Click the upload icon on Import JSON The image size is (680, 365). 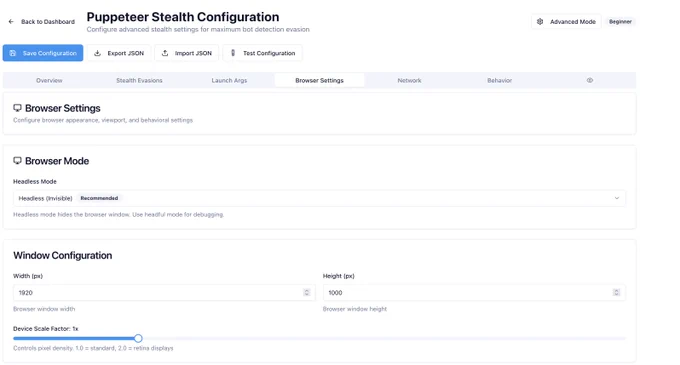165,53
